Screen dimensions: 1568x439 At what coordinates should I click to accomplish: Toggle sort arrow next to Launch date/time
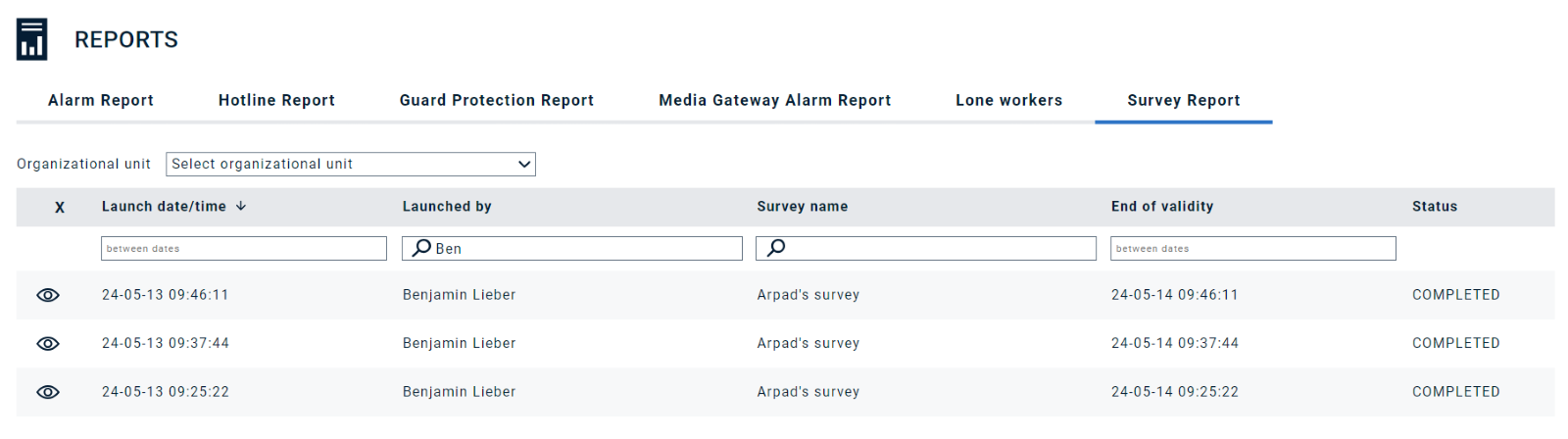point(241,207)
